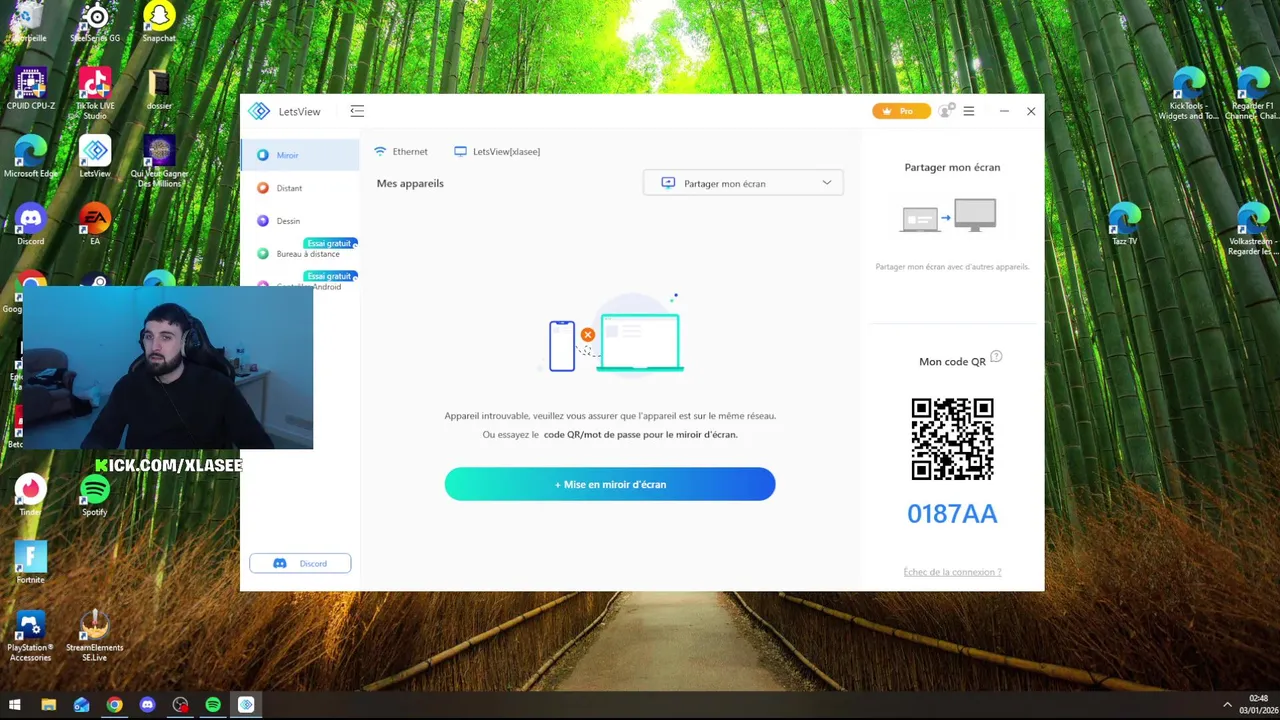This screenshot has width=1280, height=720.
Task: Click the 'Mise en miroir d'écran' button
Action: 610,484
